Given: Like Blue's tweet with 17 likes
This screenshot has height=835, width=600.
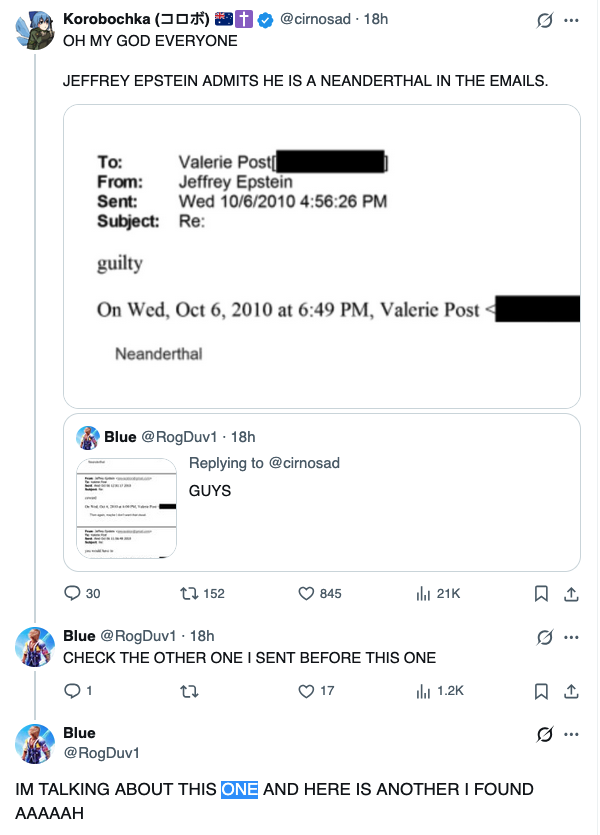Looking at the screenshot, I should (x=307, y=690).
